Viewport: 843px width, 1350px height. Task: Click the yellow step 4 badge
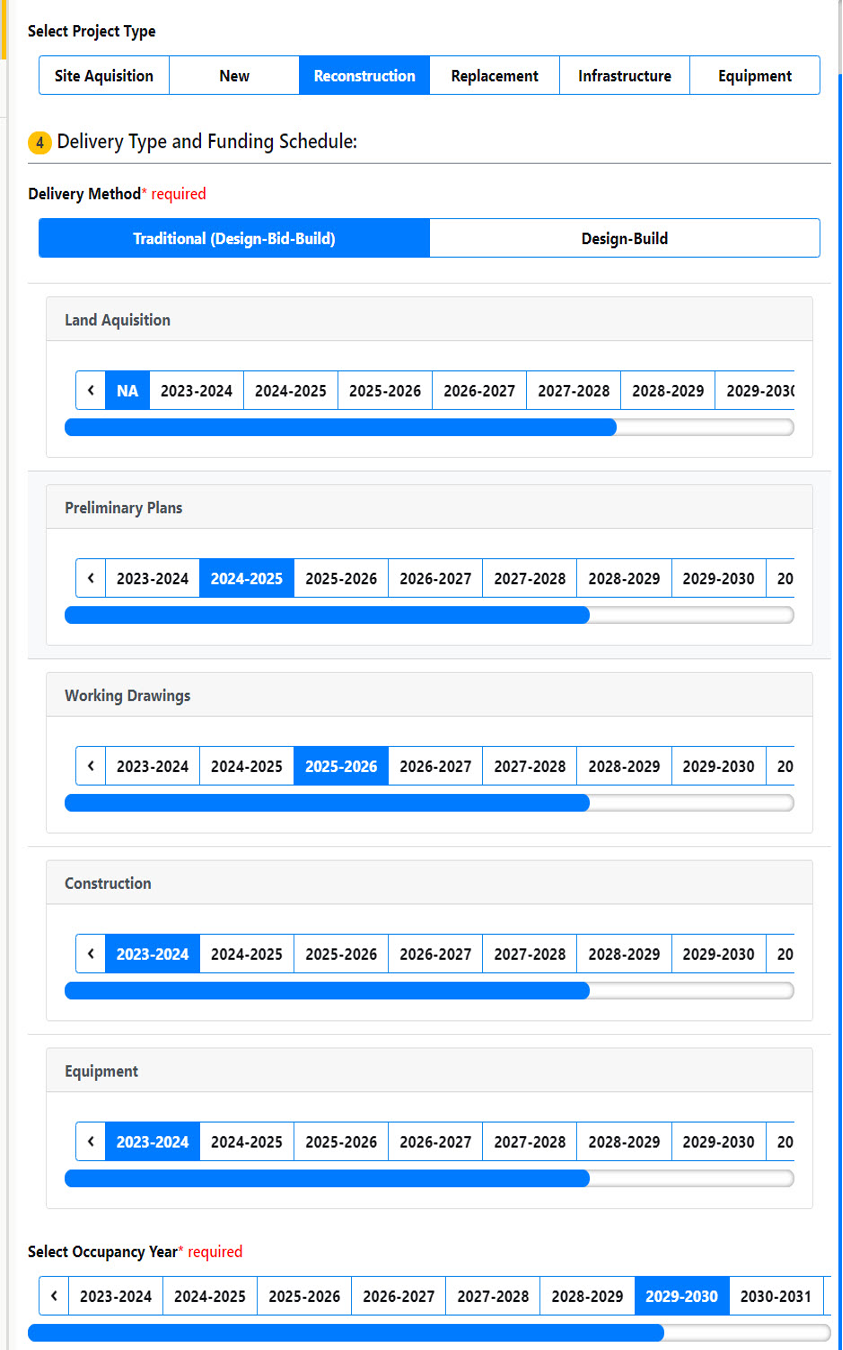pos(39,143)
